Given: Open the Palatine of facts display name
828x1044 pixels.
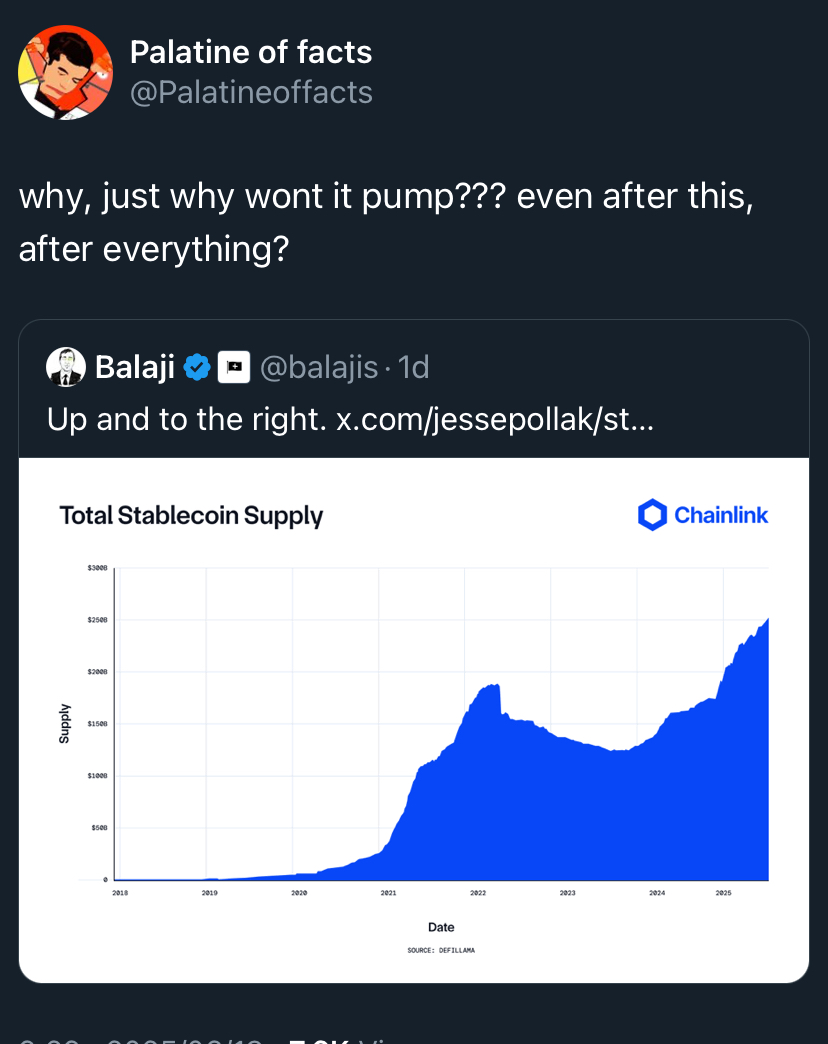Looking at the screenshot, I should [x=251, y=52].
